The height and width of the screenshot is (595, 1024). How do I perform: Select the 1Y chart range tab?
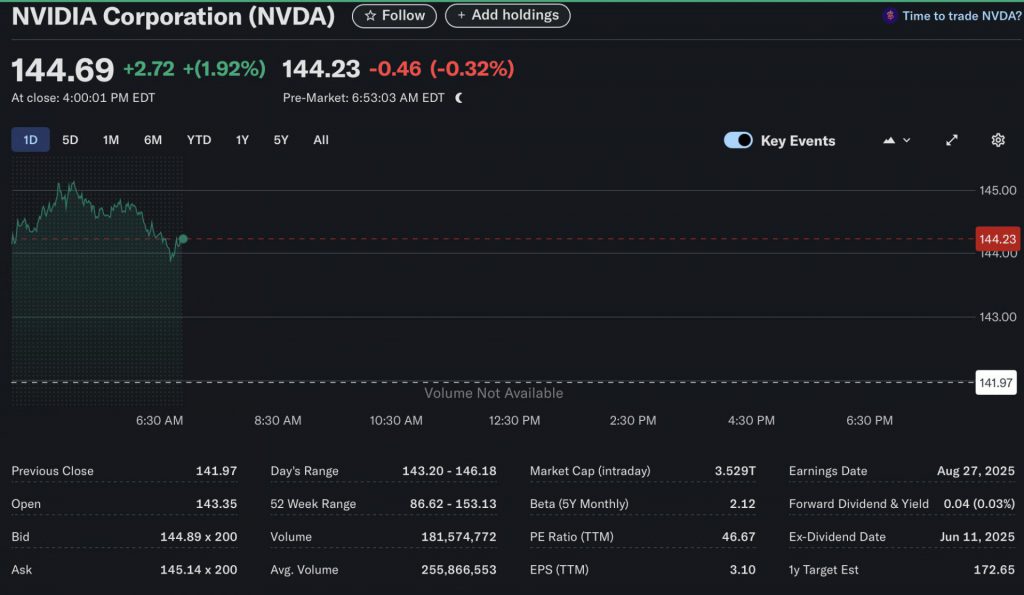242,140
